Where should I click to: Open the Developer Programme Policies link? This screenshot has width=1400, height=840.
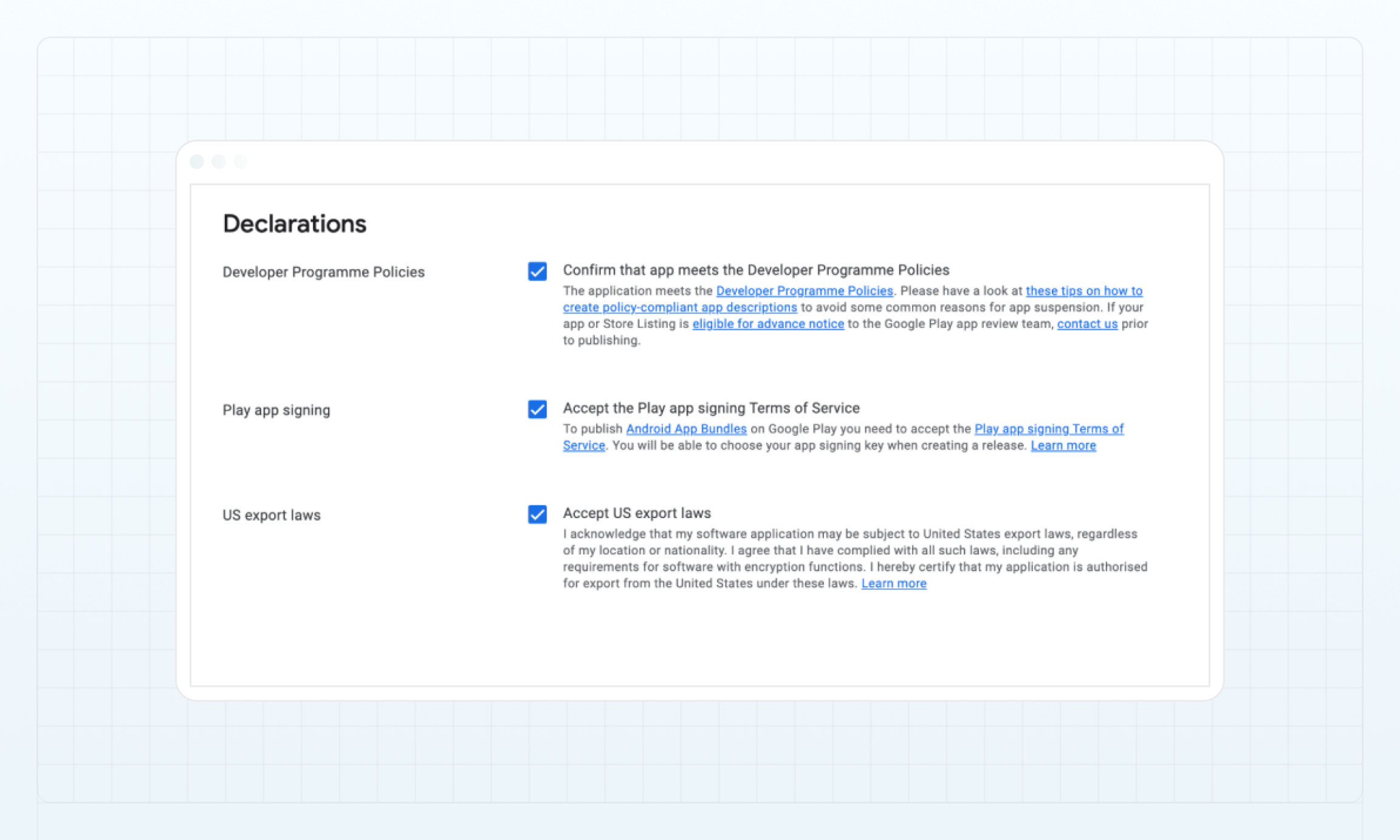click(804, 291)
